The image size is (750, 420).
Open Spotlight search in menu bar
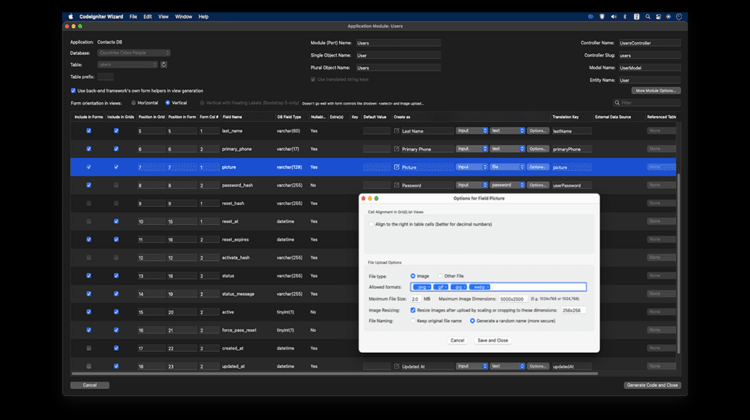click(648, 16)
